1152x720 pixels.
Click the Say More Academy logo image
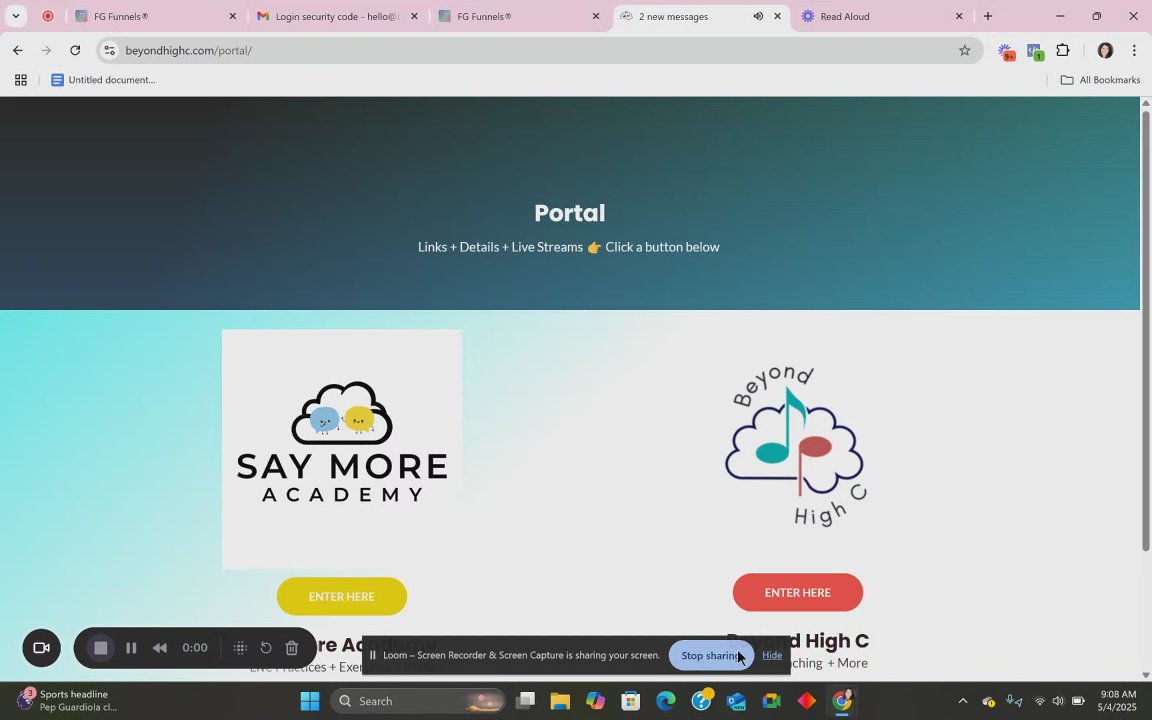[342, 449]
